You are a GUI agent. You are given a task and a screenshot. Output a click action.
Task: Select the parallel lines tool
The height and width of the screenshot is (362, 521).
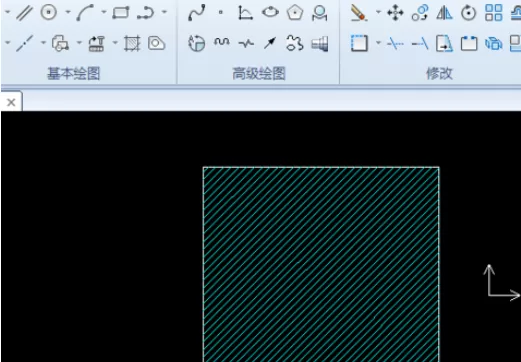pyautogui.click(x=24, y=13)
